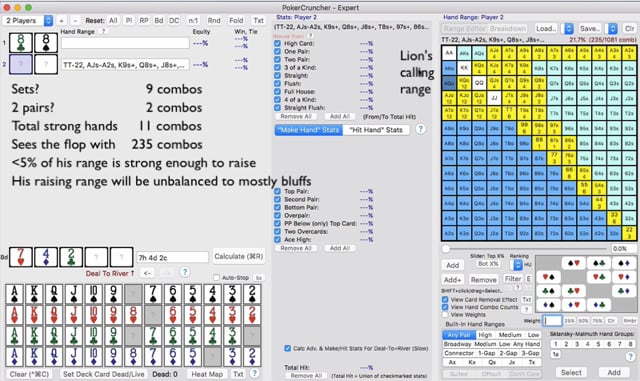Enable the Auto-Stop checkbox
640x381 pixels.
216,278
